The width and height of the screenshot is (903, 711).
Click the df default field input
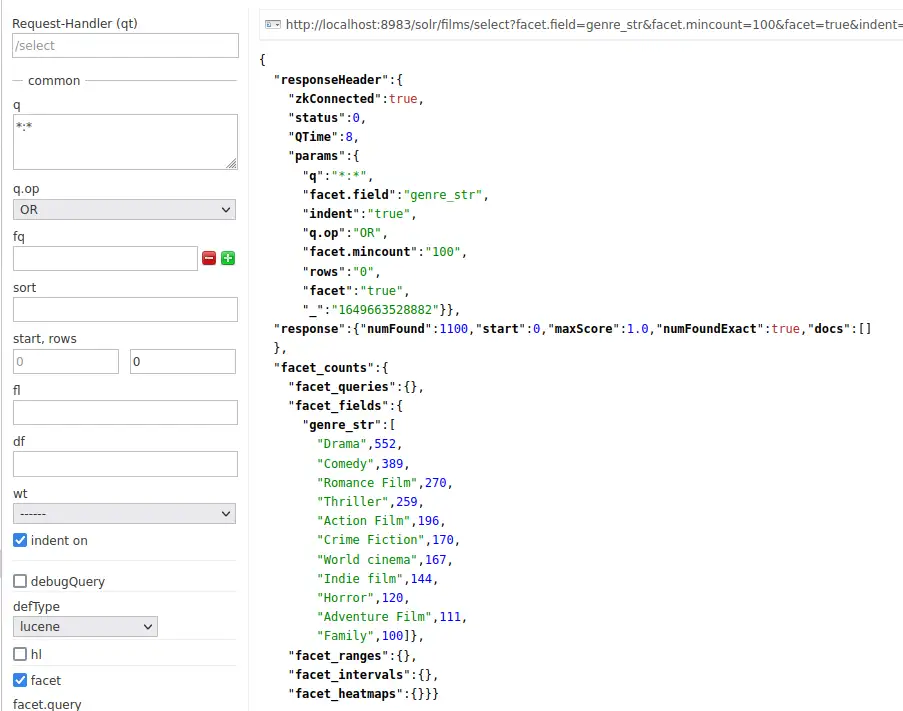pyautogui.click(x=125, y=464)
